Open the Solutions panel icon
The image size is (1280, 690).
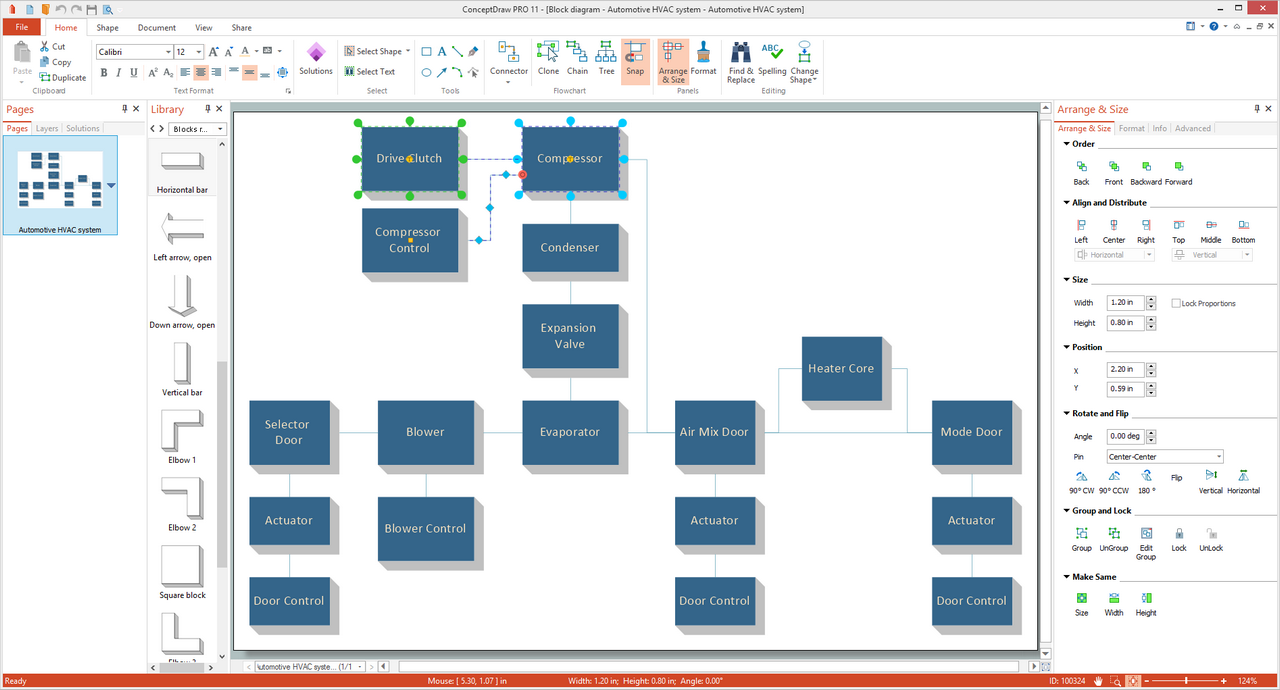(x=316, y=58)
